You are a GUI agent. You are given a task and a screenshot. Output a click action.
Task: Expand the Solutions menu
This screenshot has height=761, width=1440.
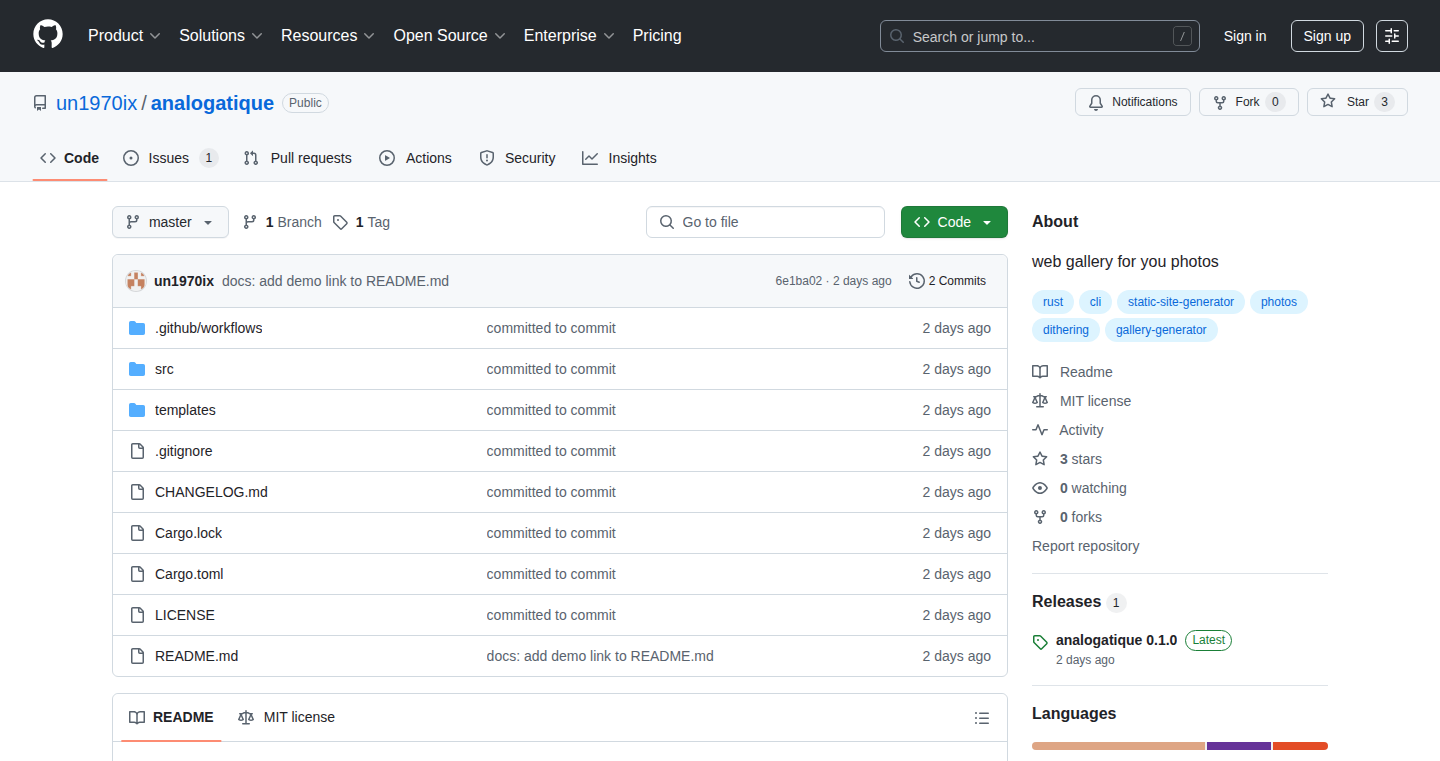[221, 35]
